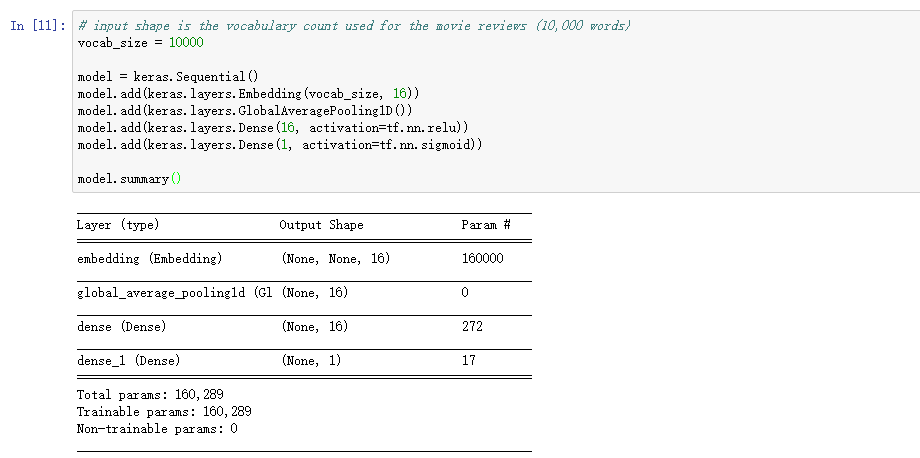Screen dimensions: 920x458
Task: Click the GlobalAveragePooling1D code line
Action: click(x=245, y=111)
